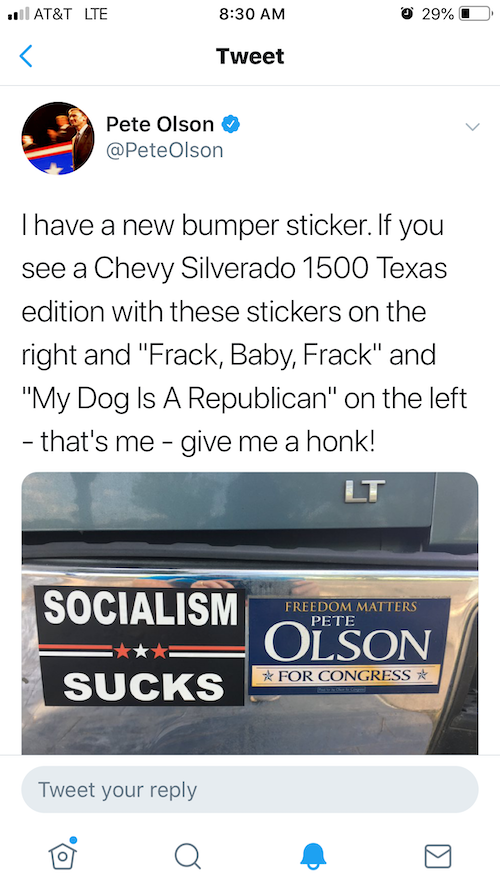500x889 pixels.
Task: Tap the back arrow
Action: pos(26,56)
